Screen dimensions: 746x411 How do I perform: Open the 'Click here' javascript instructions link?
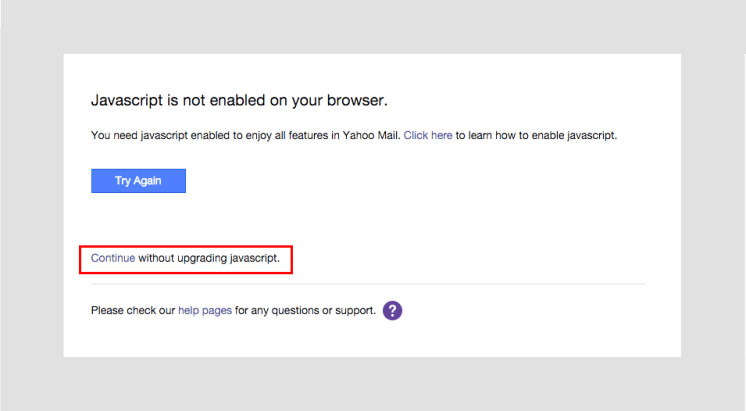click(428, 135)
